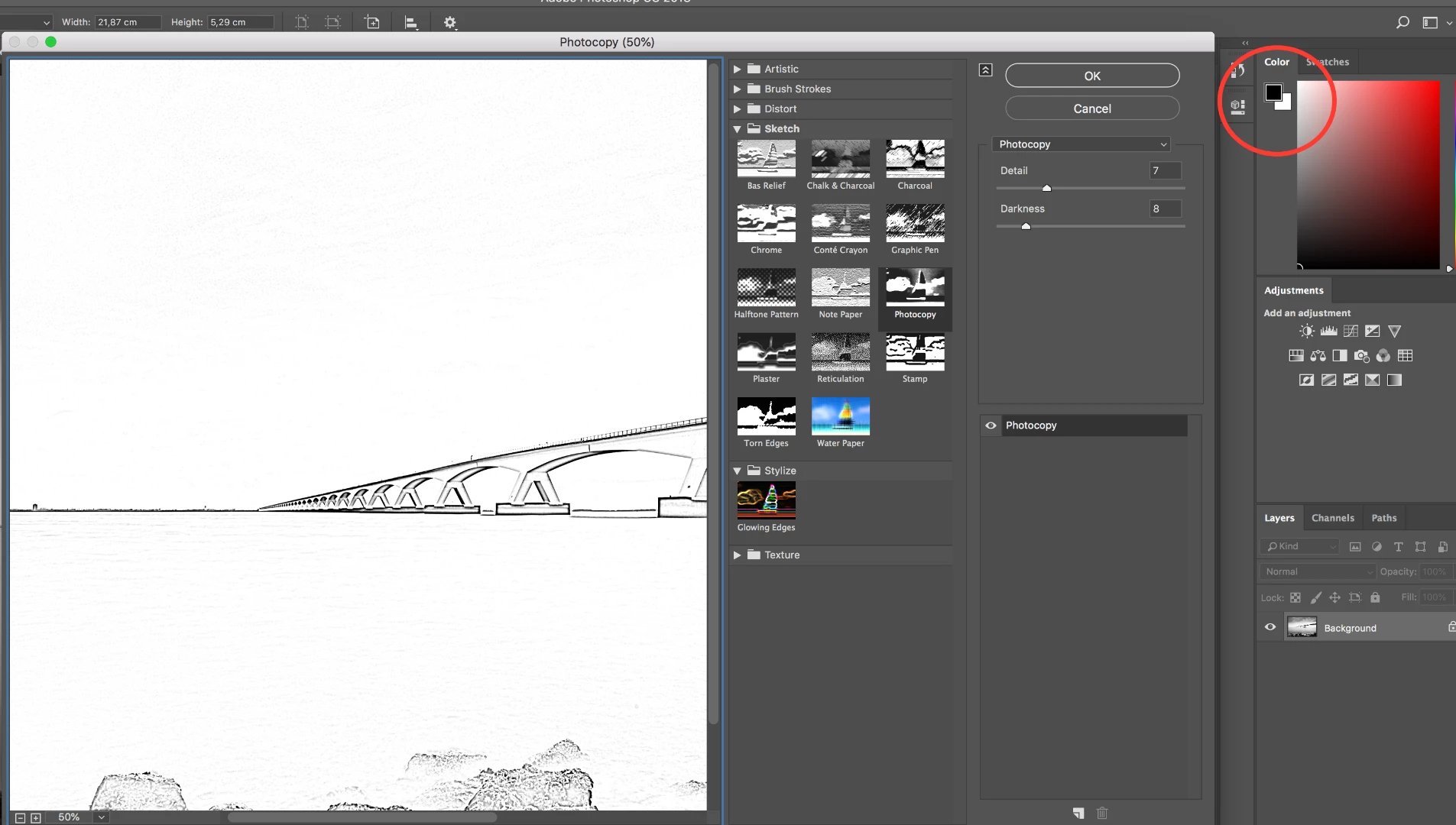Pick the Plaster filter thumbnail
Image resolution: width=1456 pixels, height=825 pixels.
766,352
